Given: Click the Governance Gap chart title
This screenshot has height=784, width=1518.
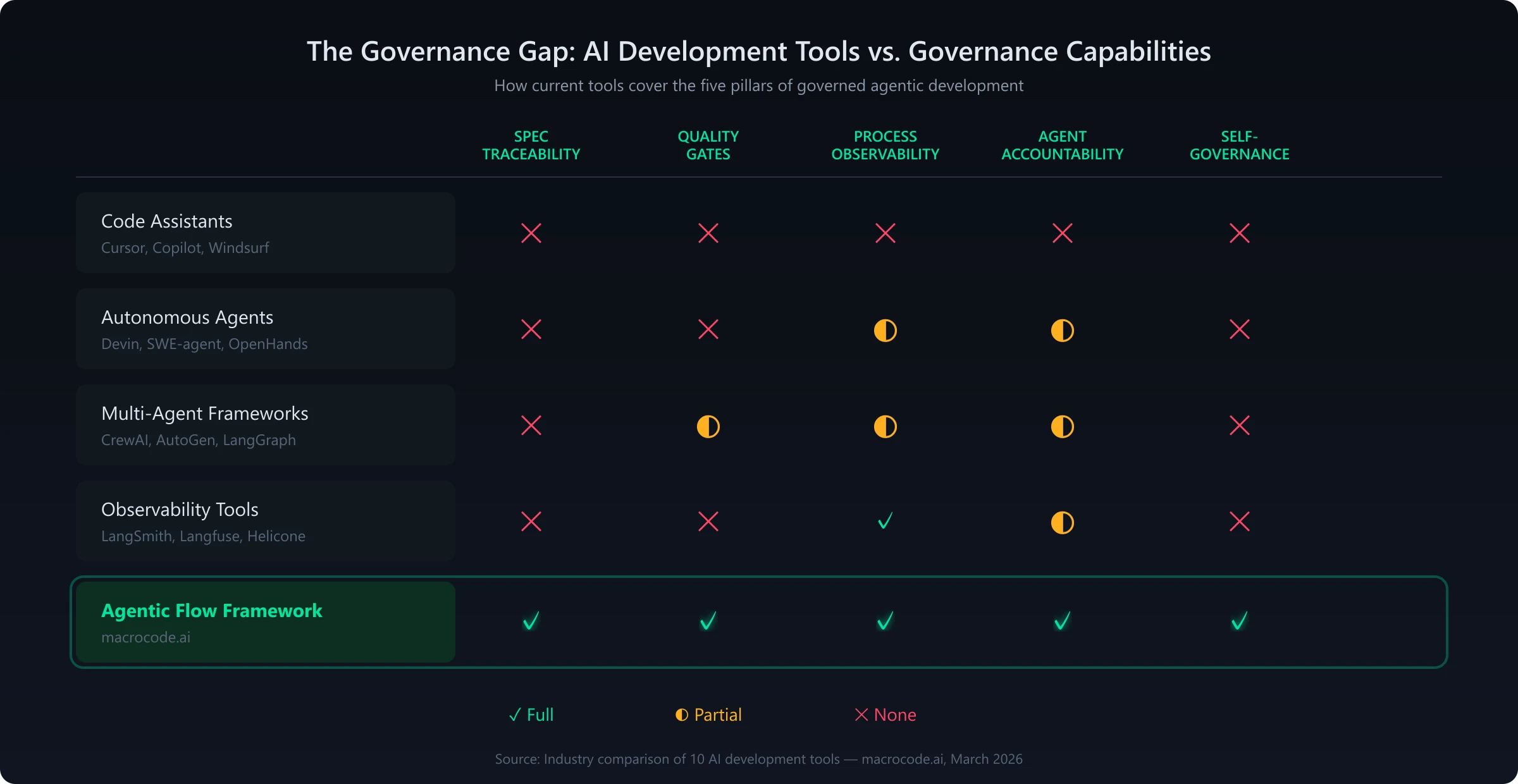Looking at the screenshot, I should pos(759,51).
